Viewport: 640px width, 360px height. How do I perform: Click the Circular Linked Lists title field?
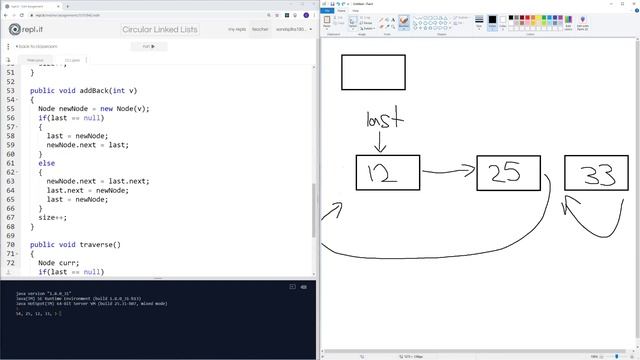(160, 29)
